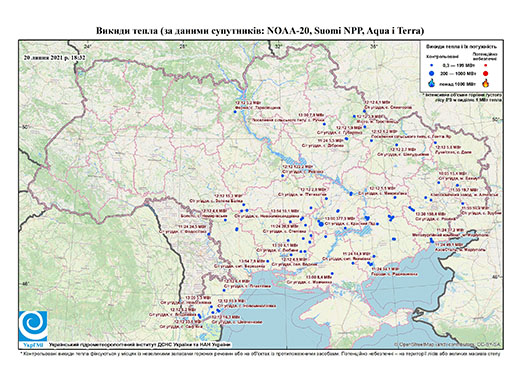Click the 200 — 1000 МВт legend label
The width and height of the screenshot is (520, 368).
click(457, 74)
